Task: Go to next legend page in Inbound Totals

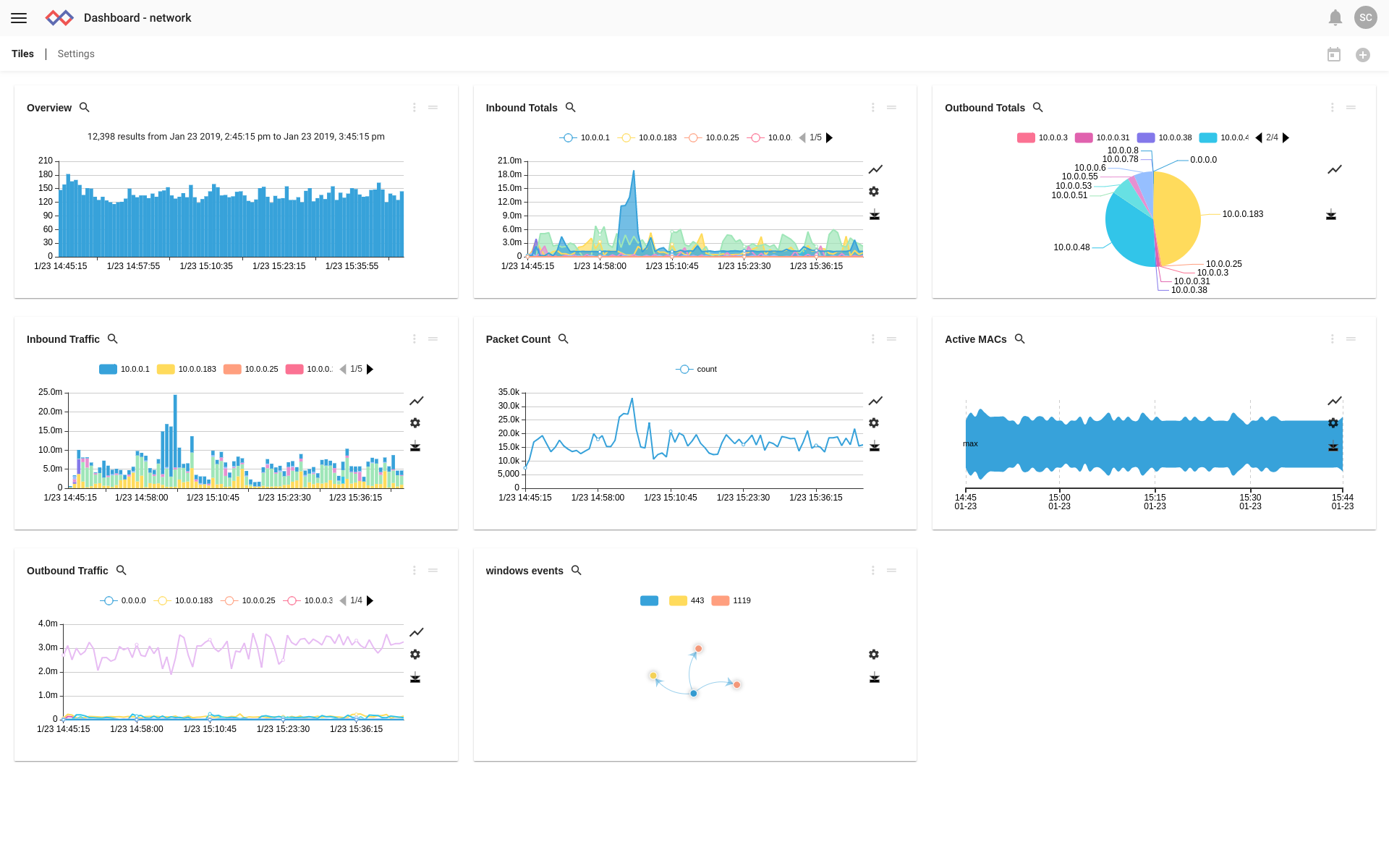Action: point(830,137)
